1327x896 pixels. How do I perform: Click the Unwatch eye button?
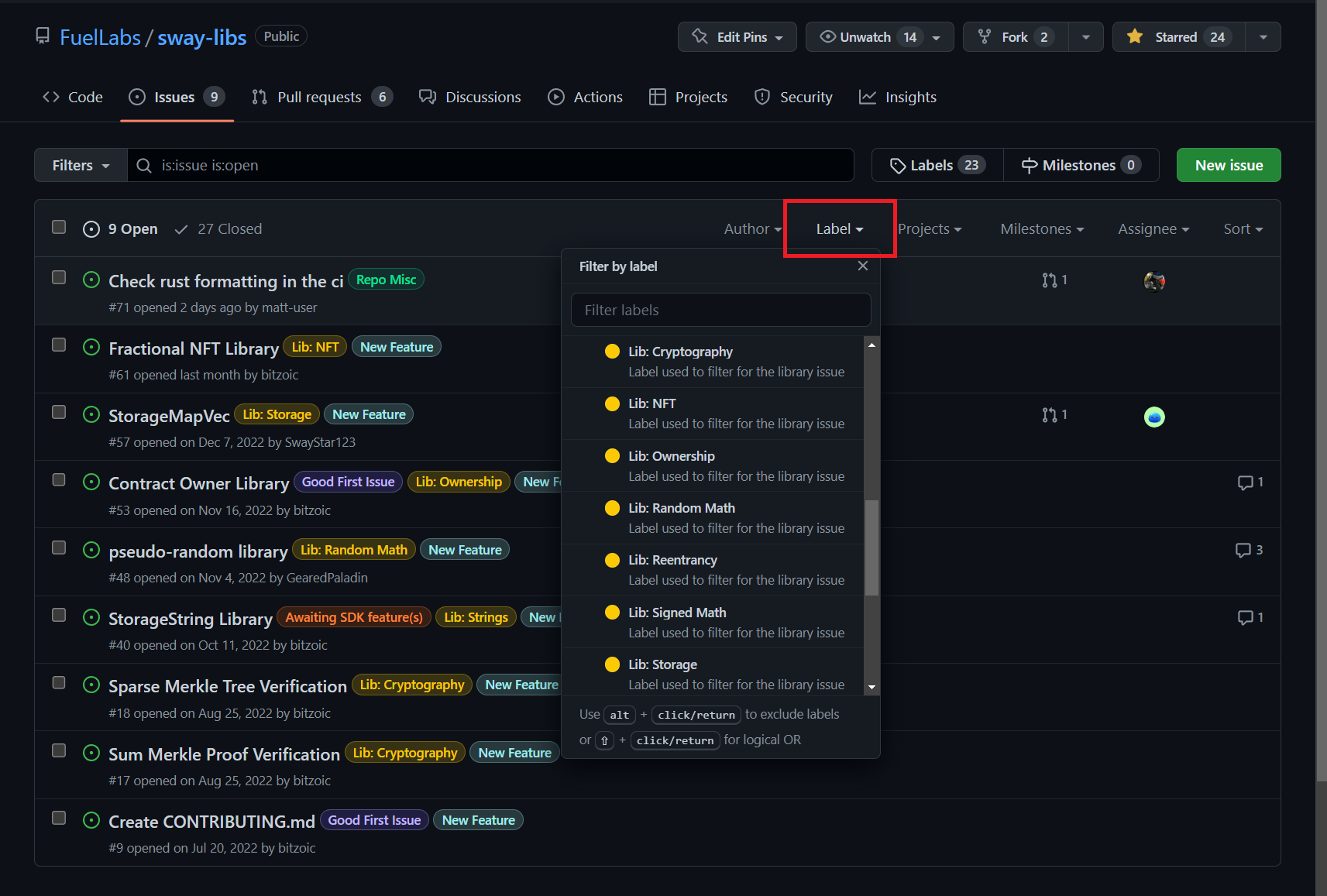[879, 37]
